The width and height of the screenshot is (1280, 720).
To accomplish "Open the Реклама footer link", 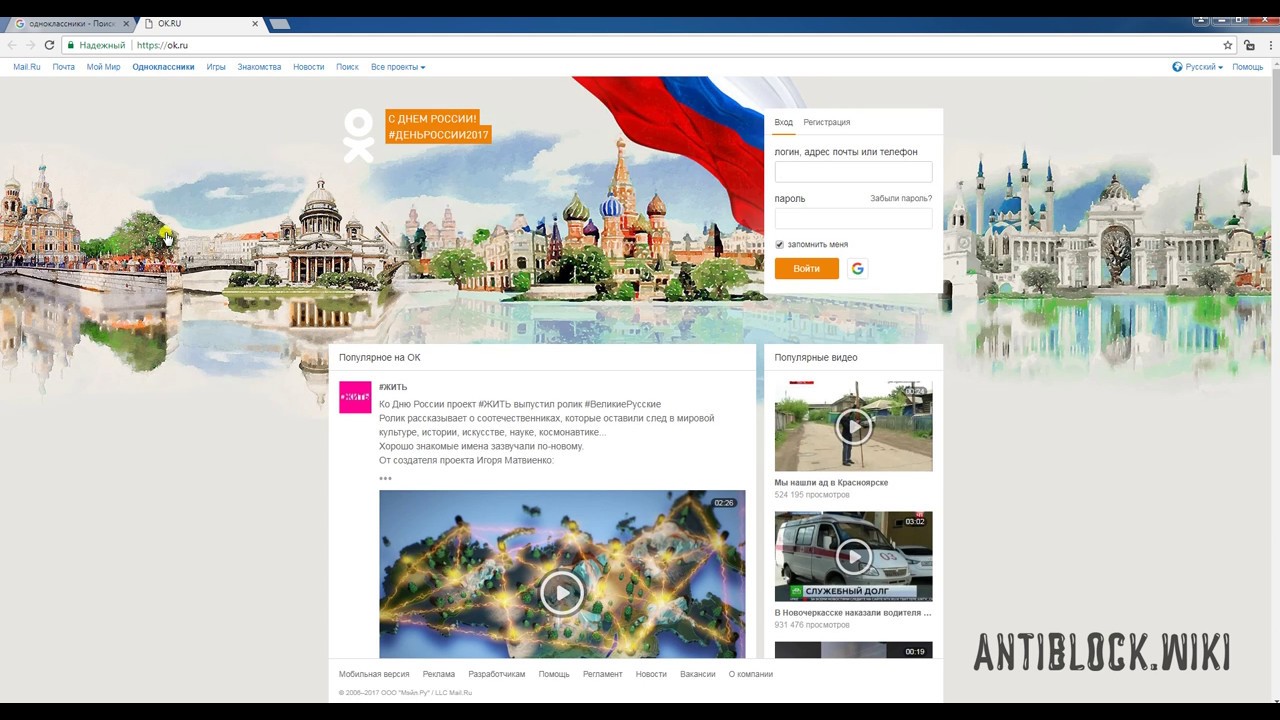I will (x=438, y=674).
